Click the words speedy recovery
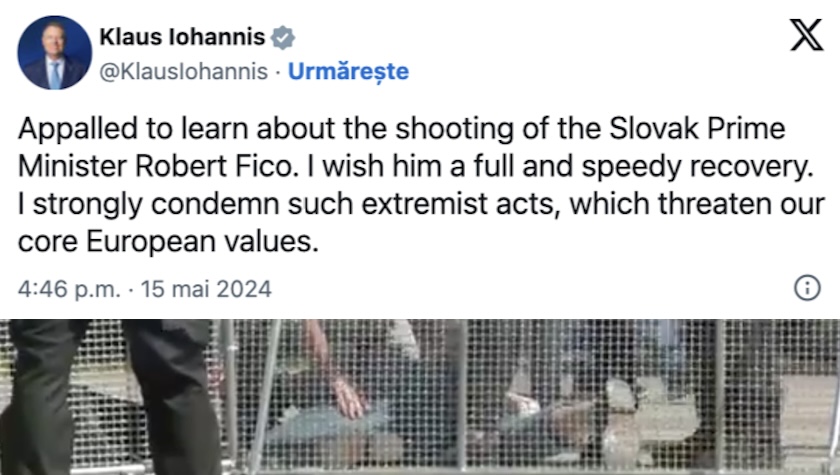The image size is (840, 475). tap(698, 168)
